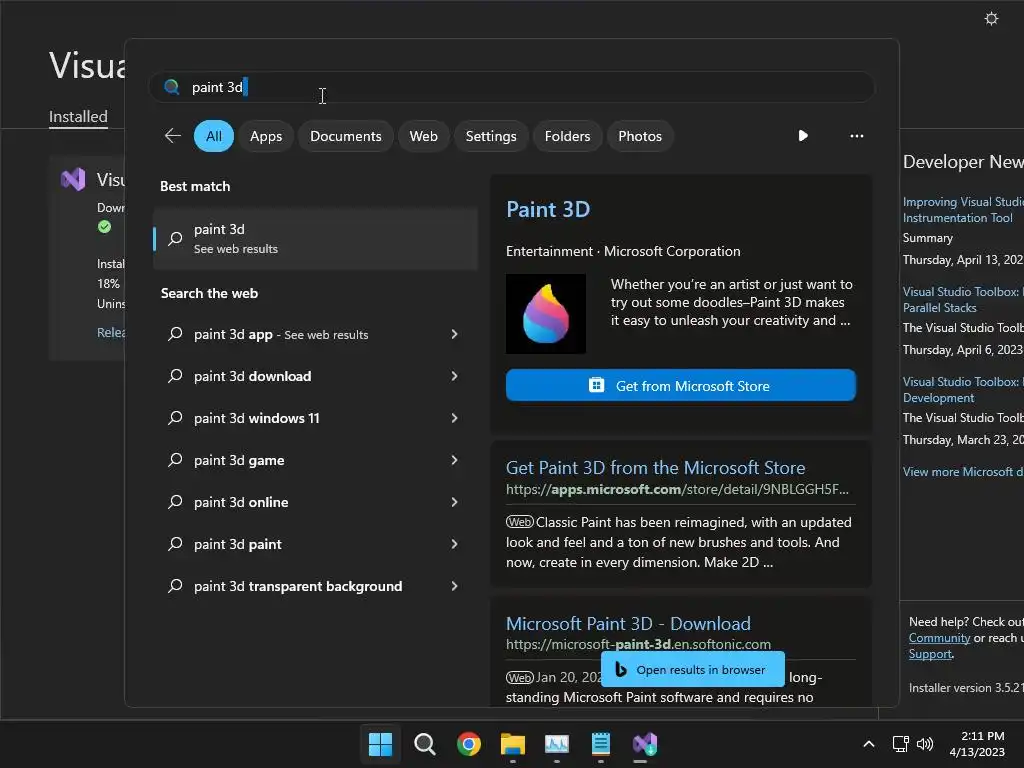Expand arrow for paint 3d online suggestion
Screen dimensions: 1024x768
pyautogui.click(x=455, y=502)
